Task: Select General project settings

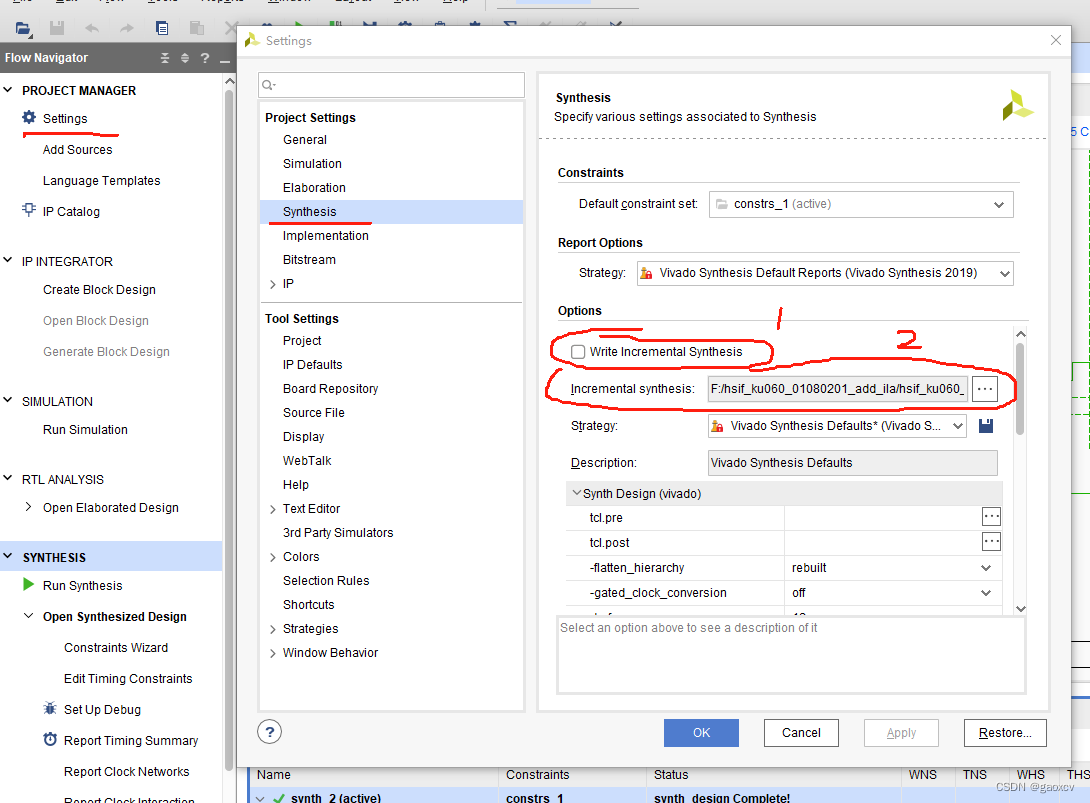Action: click(x=304, y=140)
